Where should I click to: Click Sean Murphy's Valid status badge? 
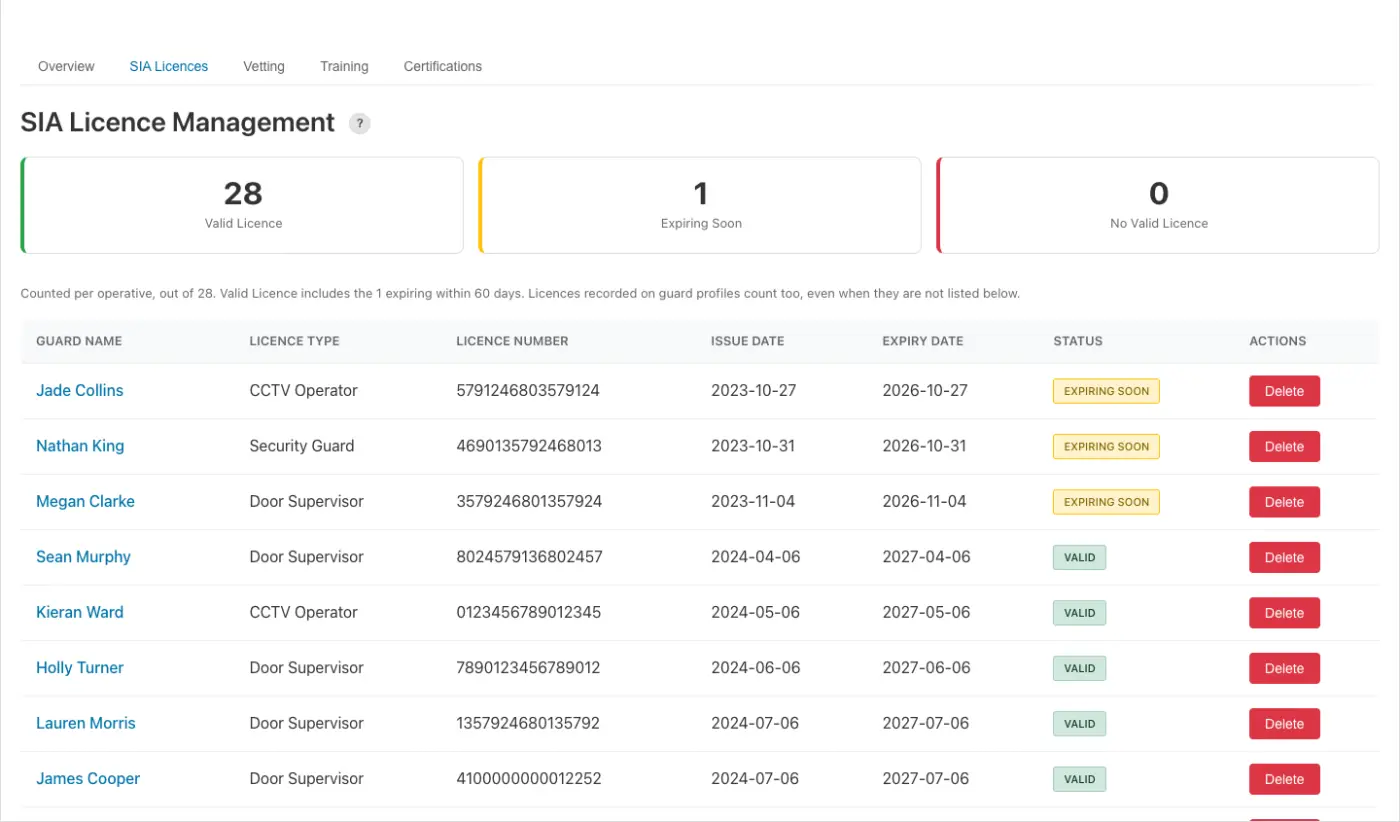coord(1080,557)
